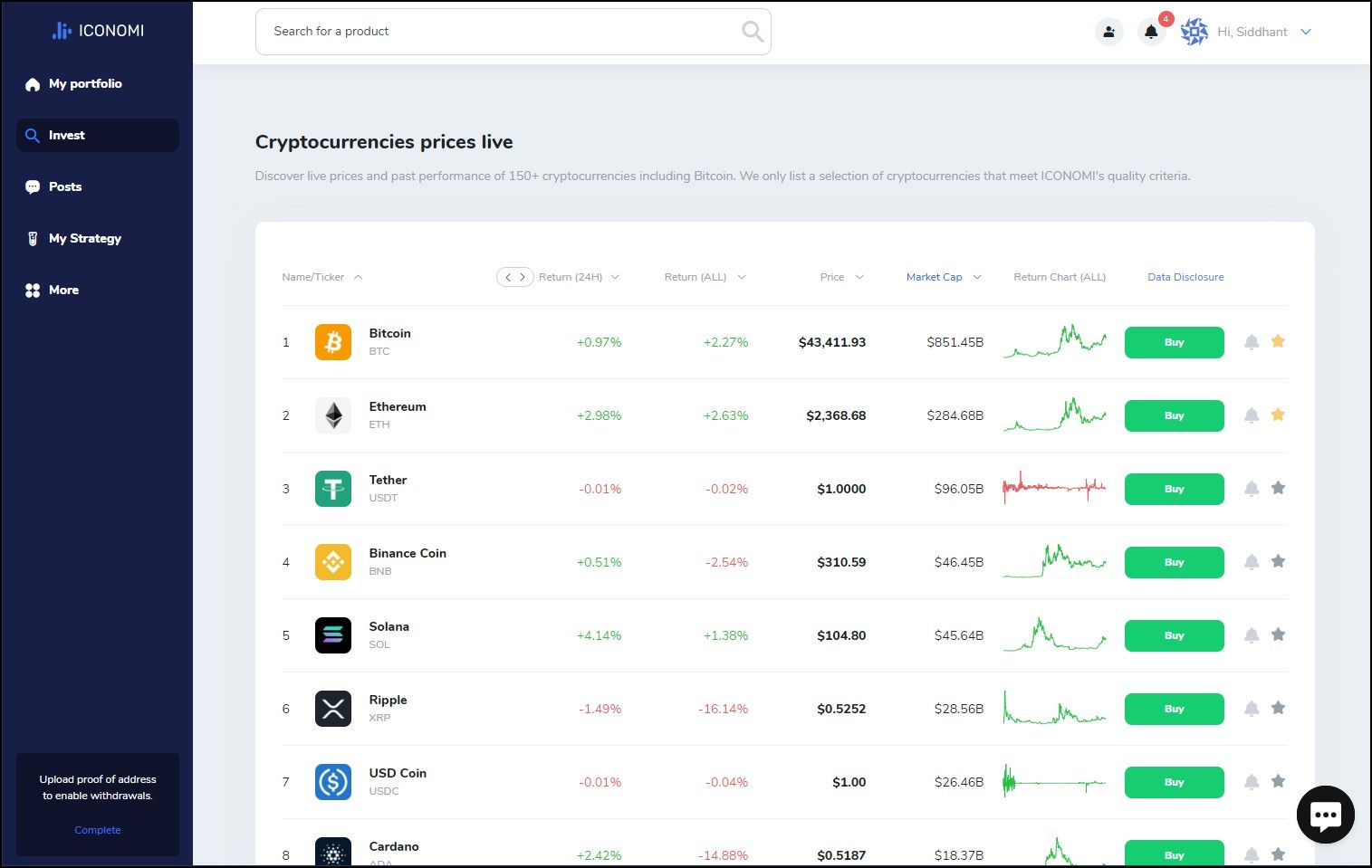Switch return period with right arrow
This screenshot has width=1372, height=868.
(523, 277)
